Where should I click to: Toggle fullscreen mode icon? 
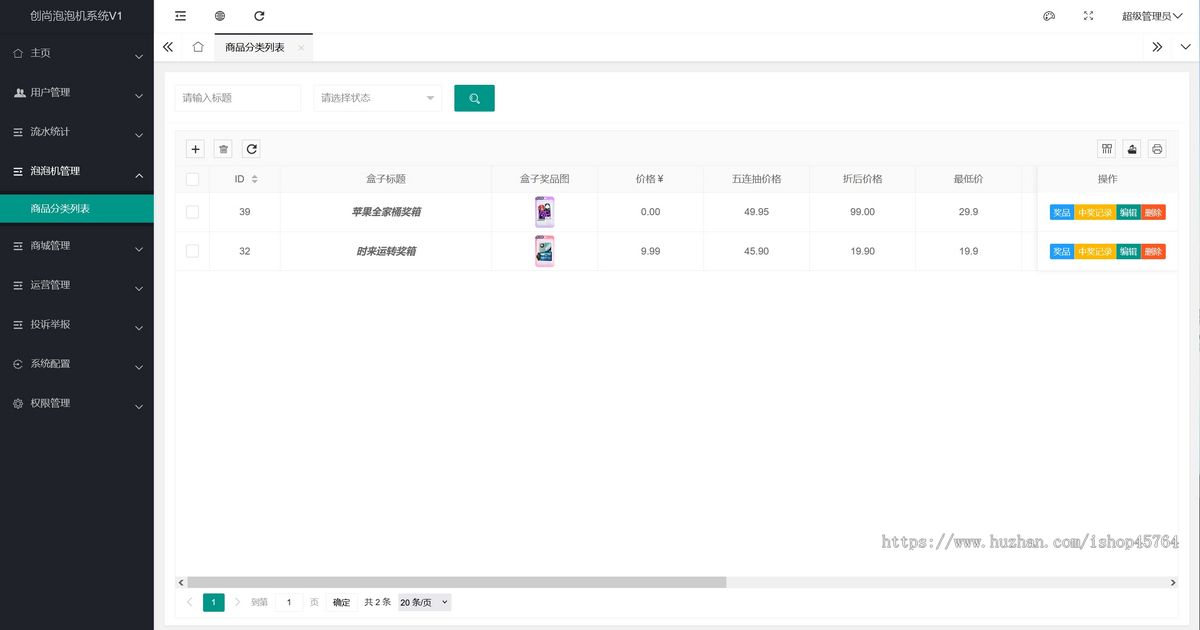point(1089,16)
